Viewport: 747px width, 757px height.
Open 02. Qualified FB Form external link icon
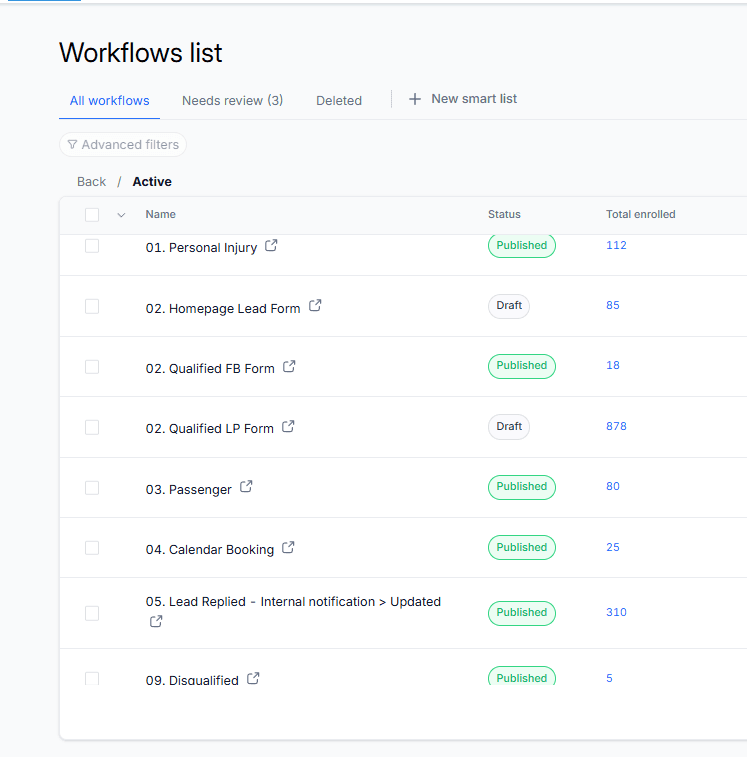(x=289, y=366)
